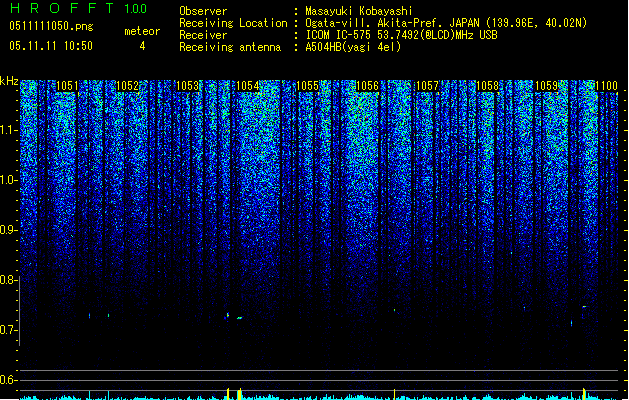The image size is (629, 400).
Task: Click the 1059 time marker
Action: click(547, 86)
